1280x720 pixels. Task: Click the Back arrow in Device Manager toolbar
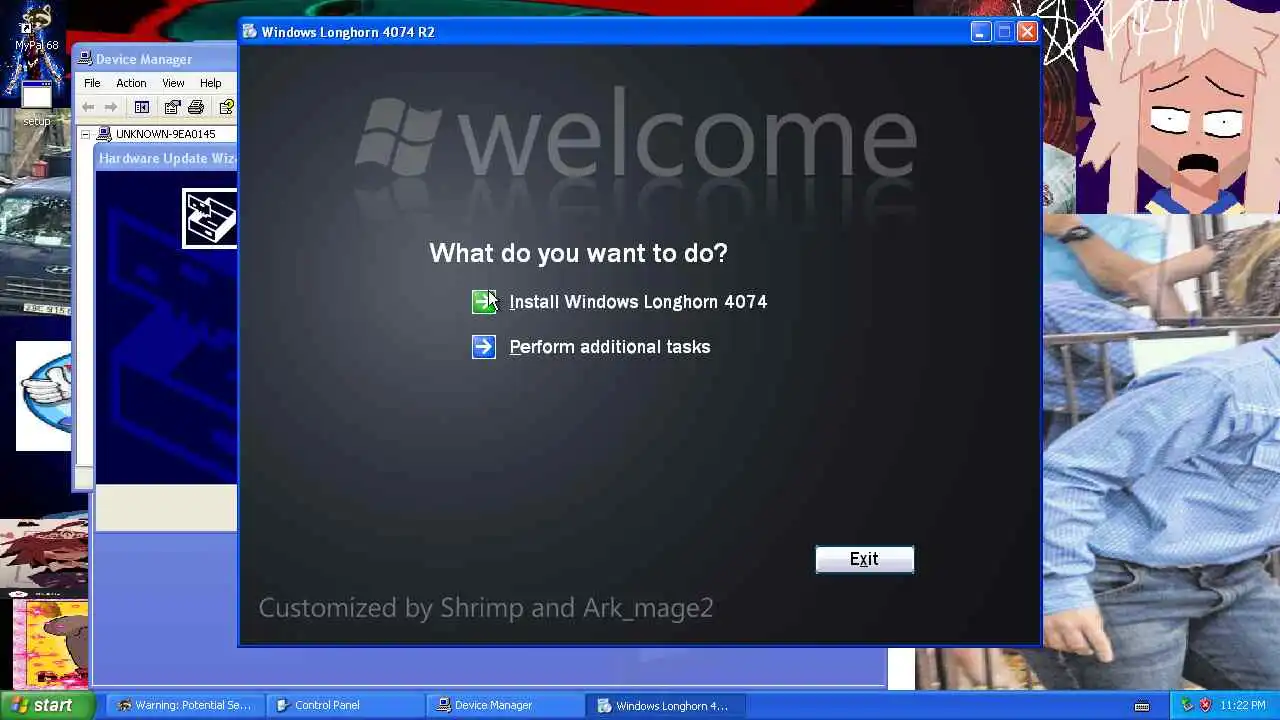88,107
